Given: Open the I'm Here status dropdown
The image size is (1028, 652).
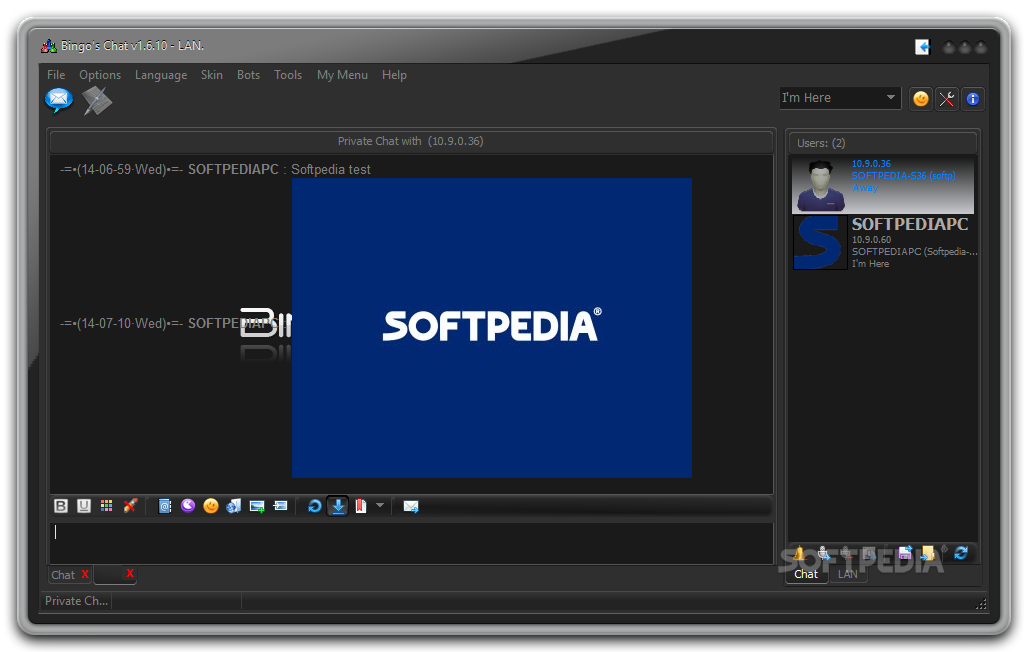Looking at the screenshot, I should tap(840, 98).
